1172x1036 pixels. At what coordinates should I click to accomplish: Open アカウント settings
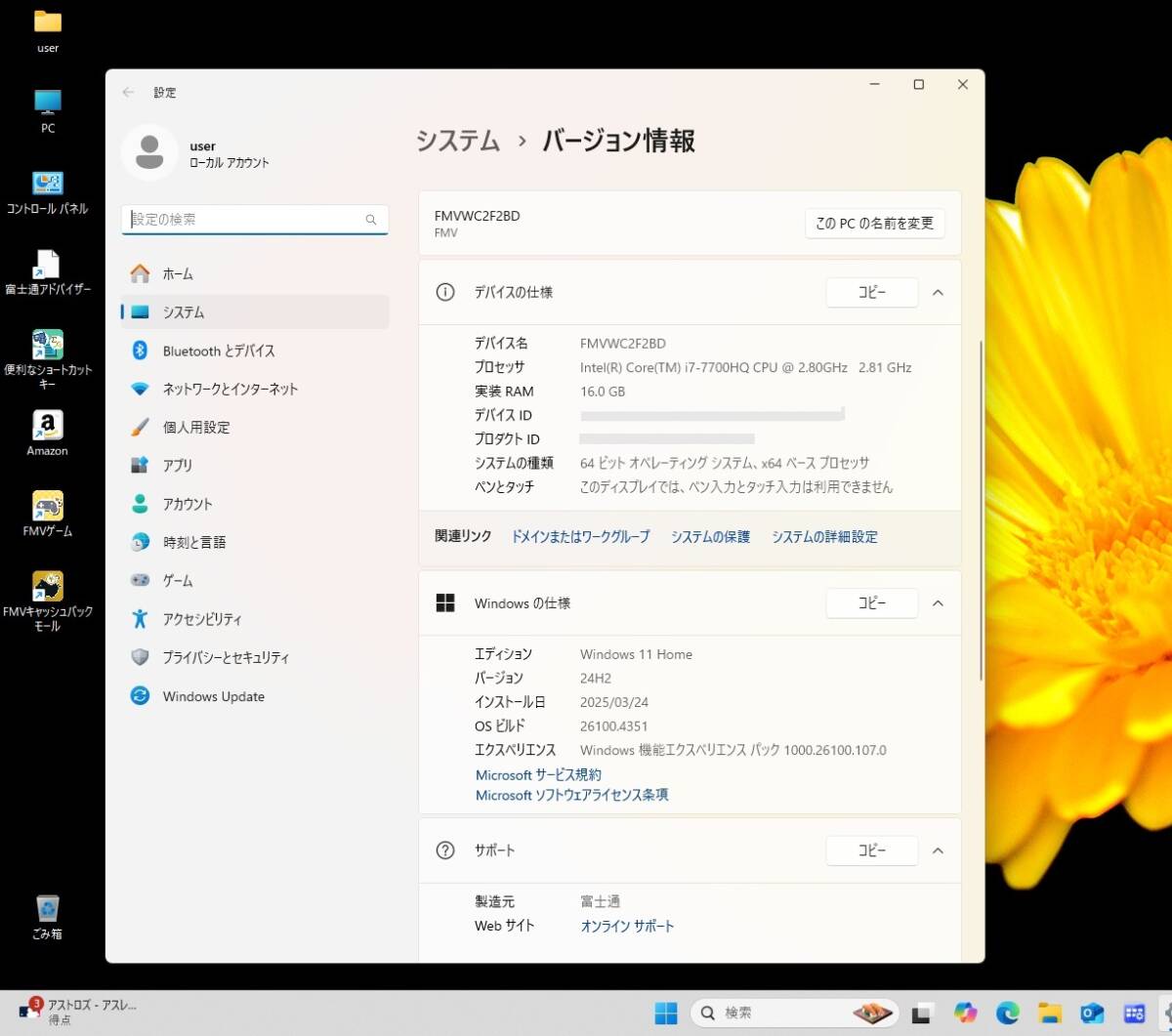click(187, 504)
